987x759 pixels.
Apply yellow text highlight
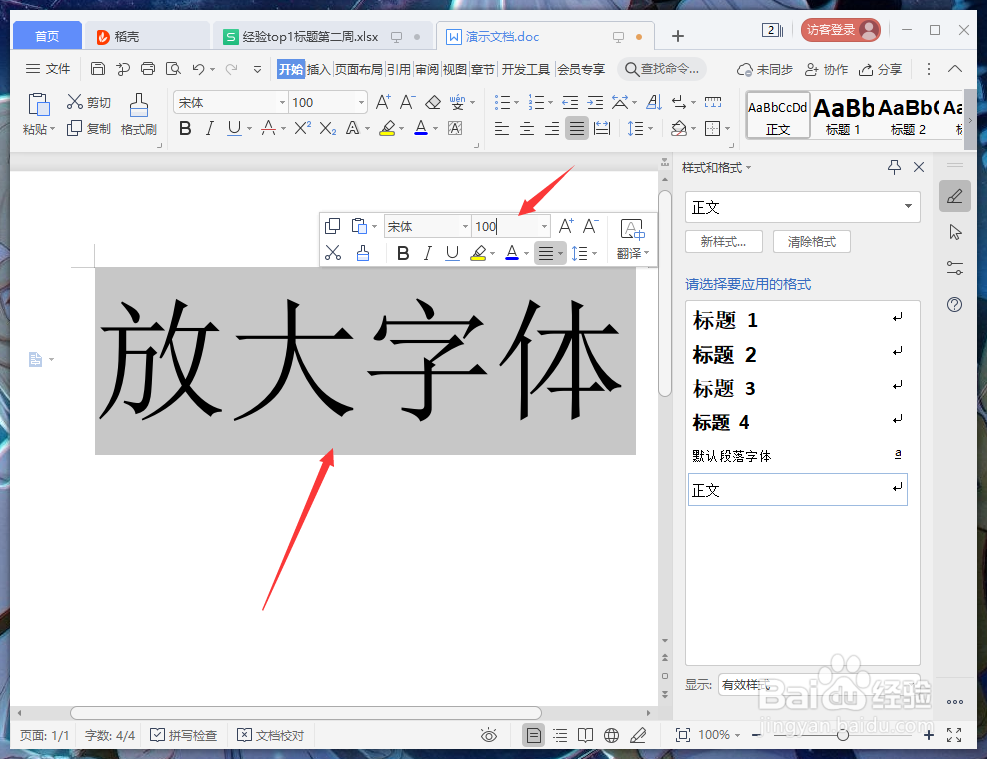pos(388,128)
